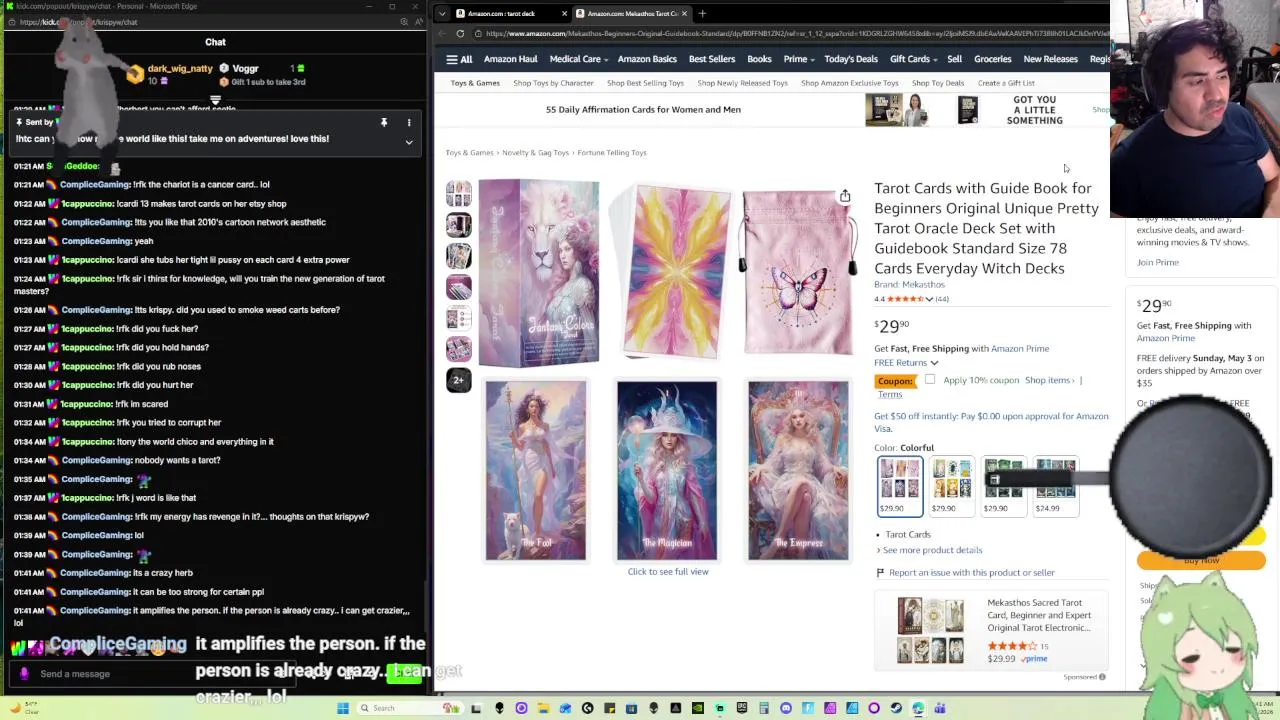Tick the Apply 10% coupon checkbox
The width and height of the screenshot is (1280, 720).
pos(930,380)
